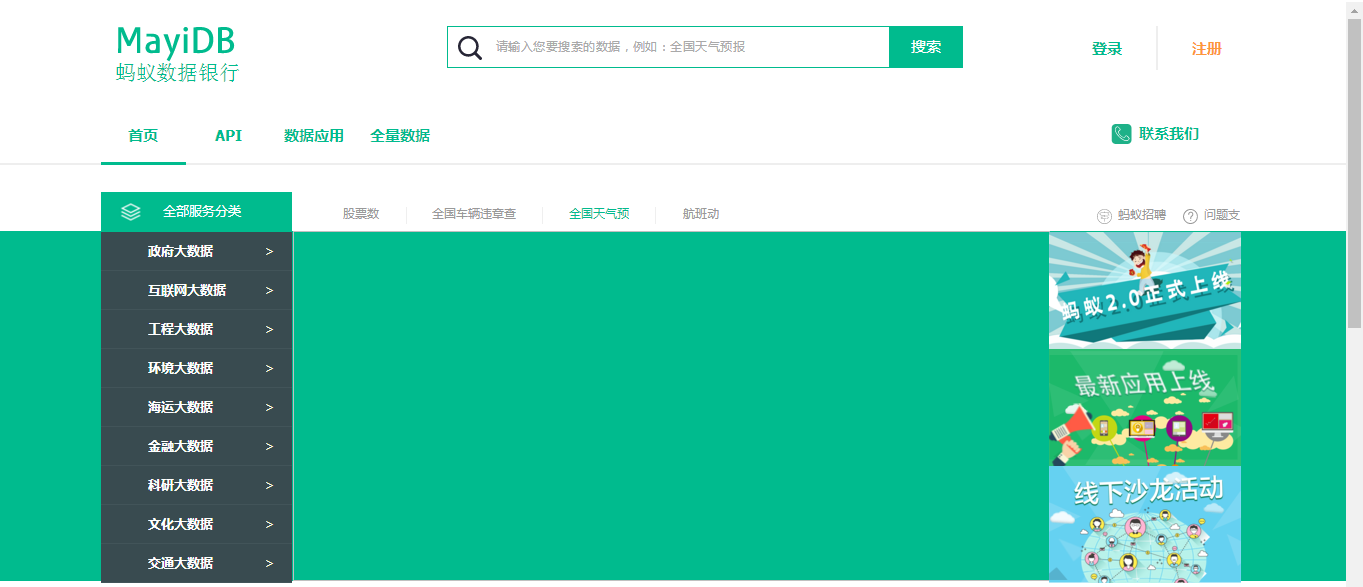Open the 全量数据 section
The width and height of the screenshot is (1363, 587).
point(400,136)
